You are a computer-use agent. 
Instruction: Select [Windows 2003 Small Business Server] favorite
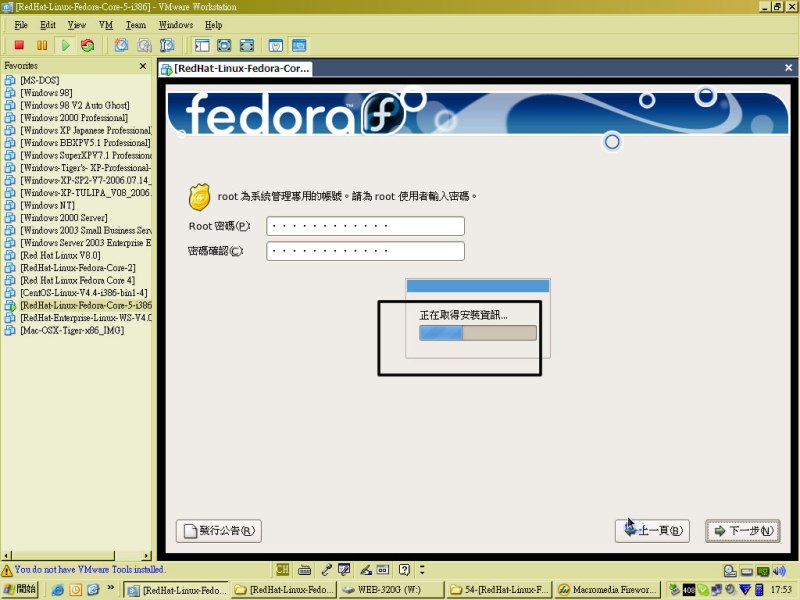79,230
